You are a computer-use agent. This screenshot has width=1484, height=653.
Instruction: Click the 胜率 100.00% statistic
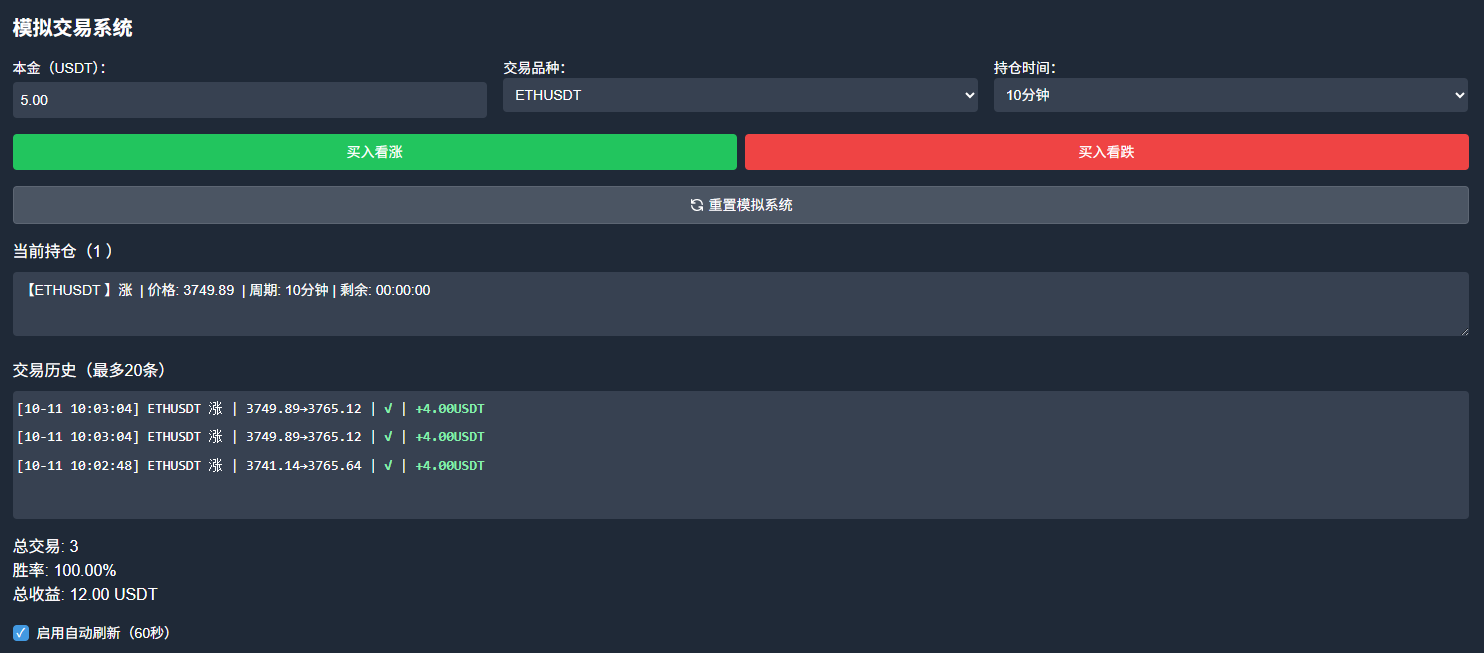click(x=65, y=571)
